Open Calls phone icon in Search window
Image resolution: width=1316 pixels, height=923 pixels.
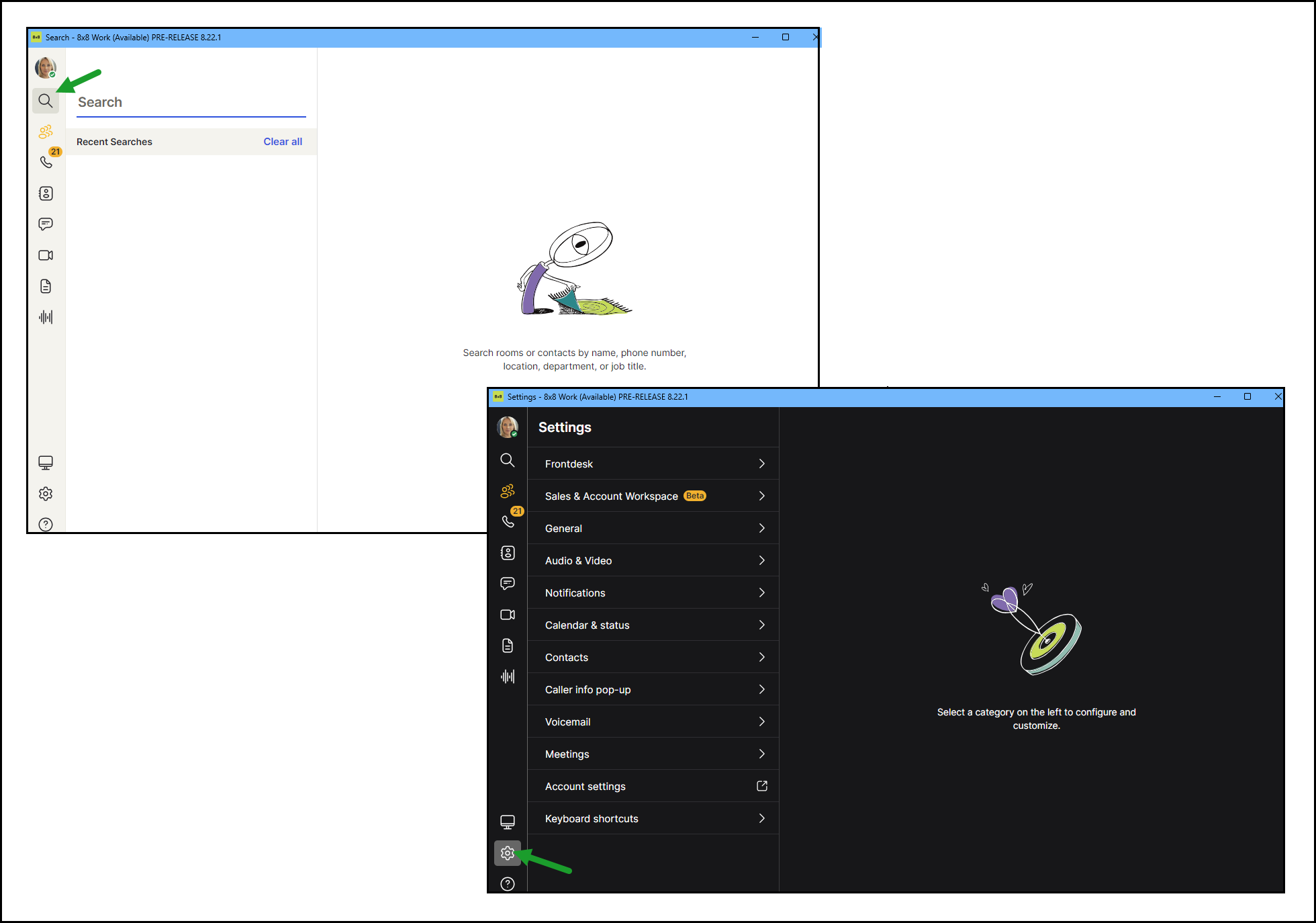tap(46, 162)
